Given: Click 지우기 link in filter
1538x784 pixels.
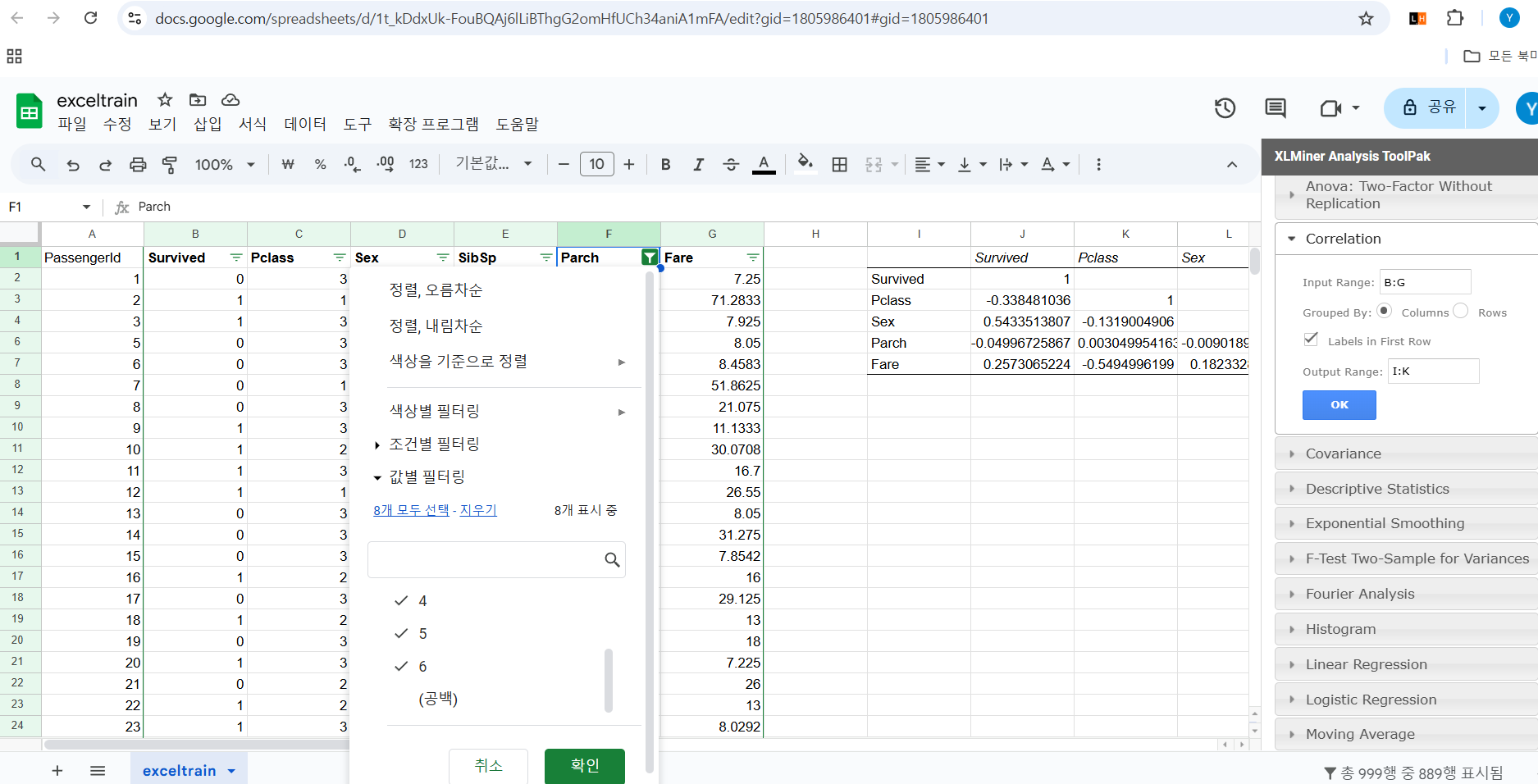Looking at the screenshot, I should pyautogui.click(x=478, y=510).
